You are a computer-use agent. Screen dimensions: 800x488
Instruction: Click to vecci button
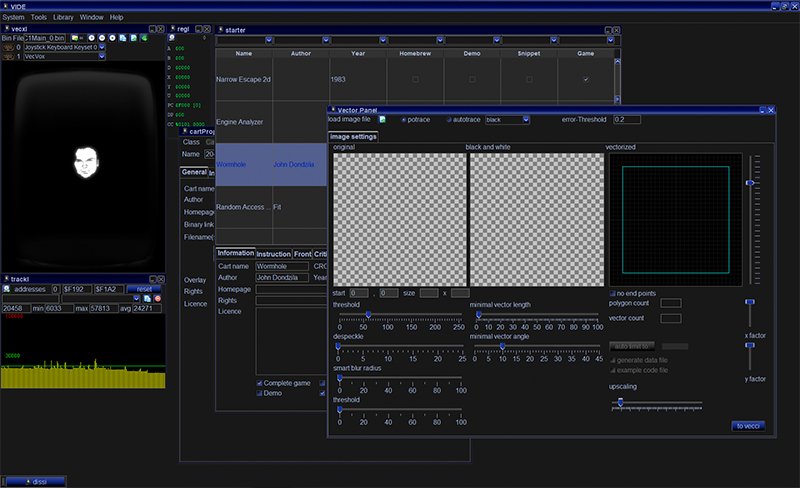[x=748, y=426]
